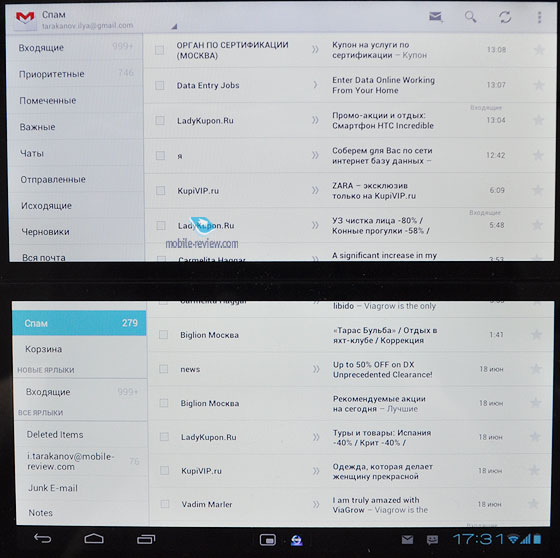This screenshot has height=558, width=560.
Task: Tap importance chevron on Vadim Marler email
Action: tap(316, 504)
